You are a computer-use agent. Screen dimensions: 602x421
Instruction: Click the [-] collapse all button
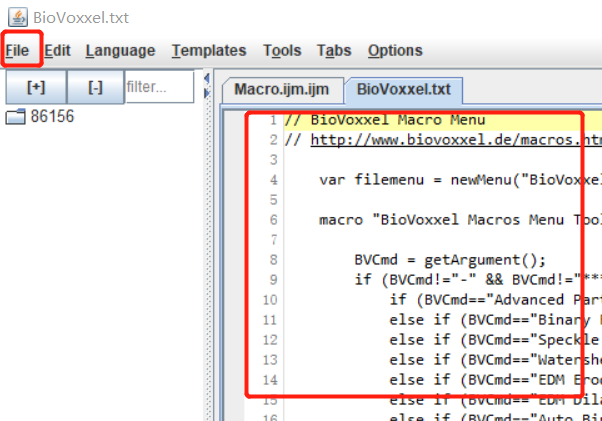95,87
